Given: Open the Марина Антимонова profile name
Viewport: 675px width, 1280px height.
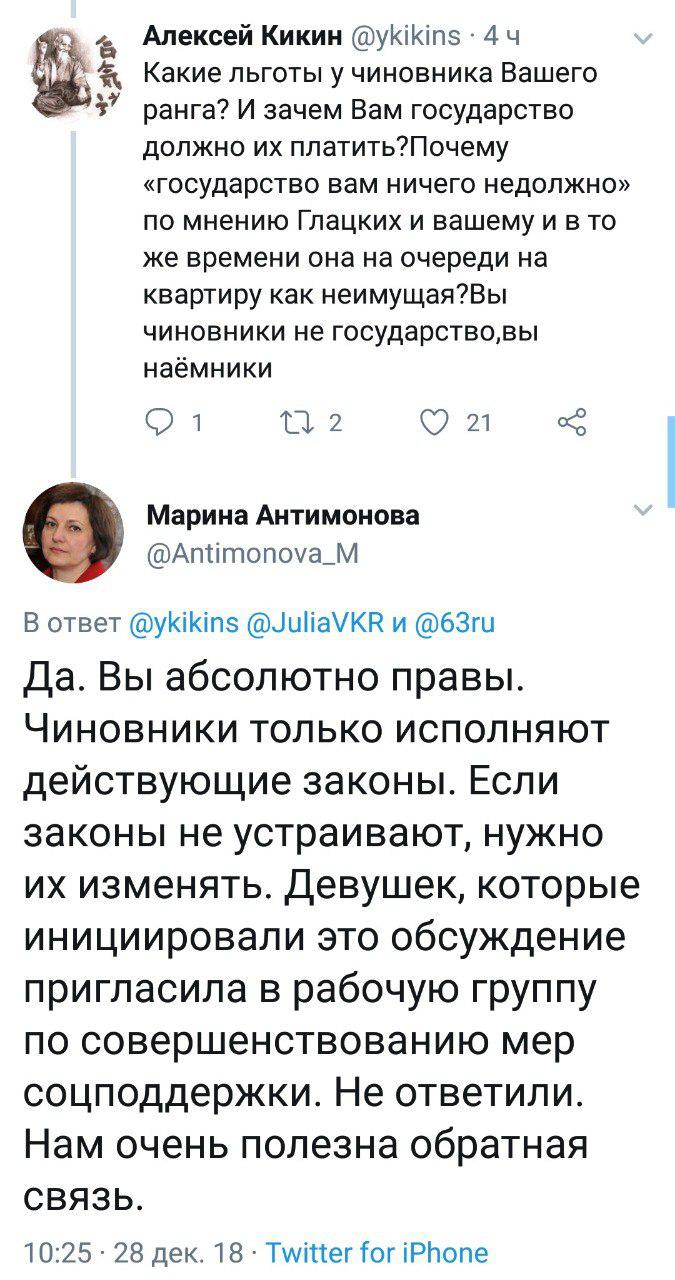Looking at the screenshot, I should click(284, 515).
